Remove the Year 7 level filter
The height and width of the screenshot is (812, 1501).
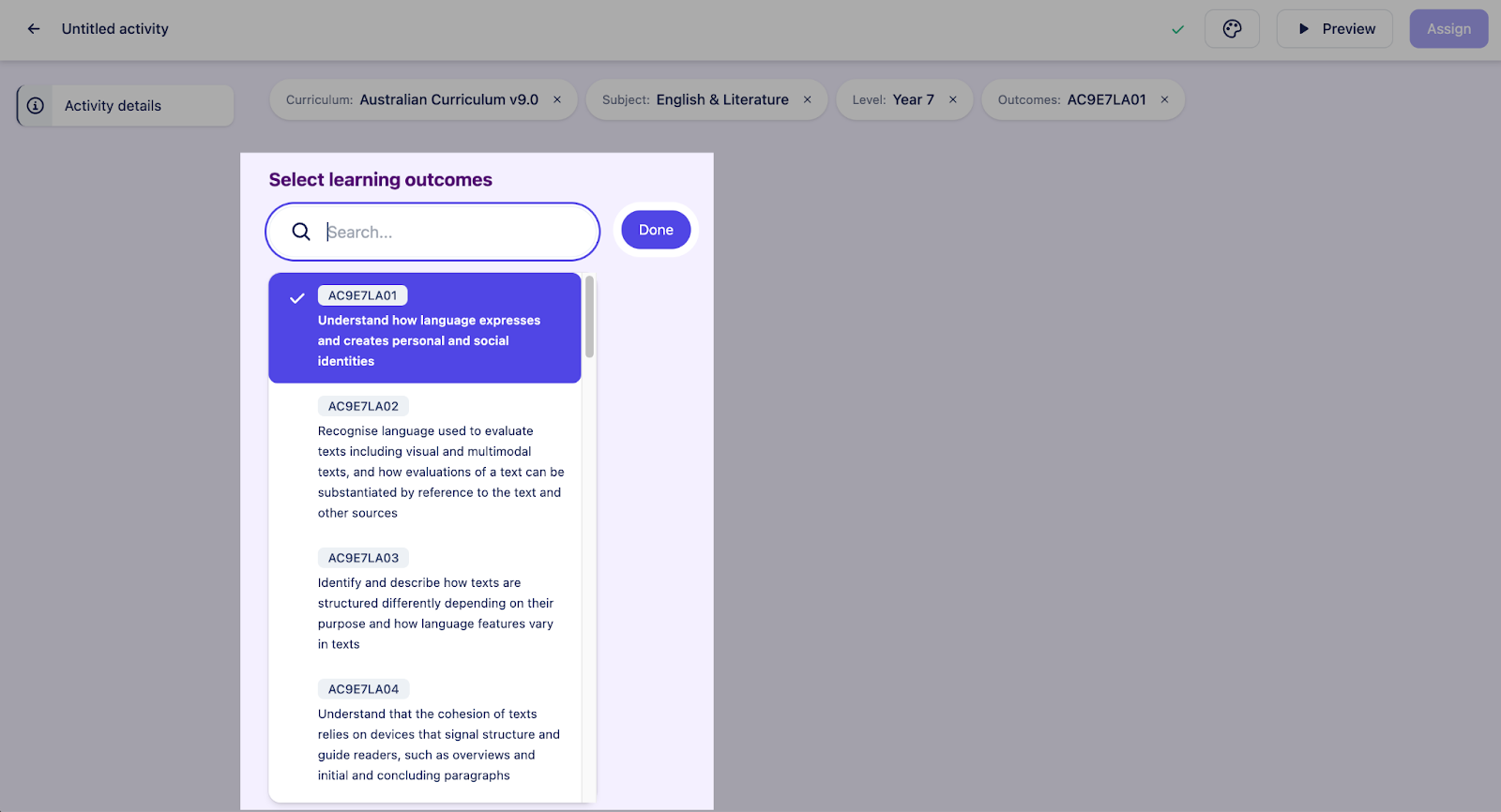tap(953, 99)
